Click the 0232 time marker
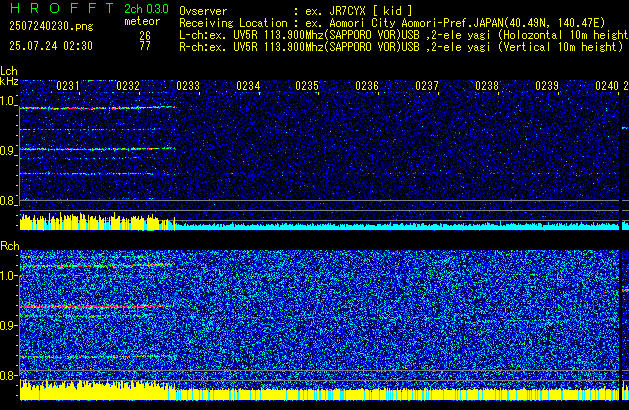 [128, 86]
